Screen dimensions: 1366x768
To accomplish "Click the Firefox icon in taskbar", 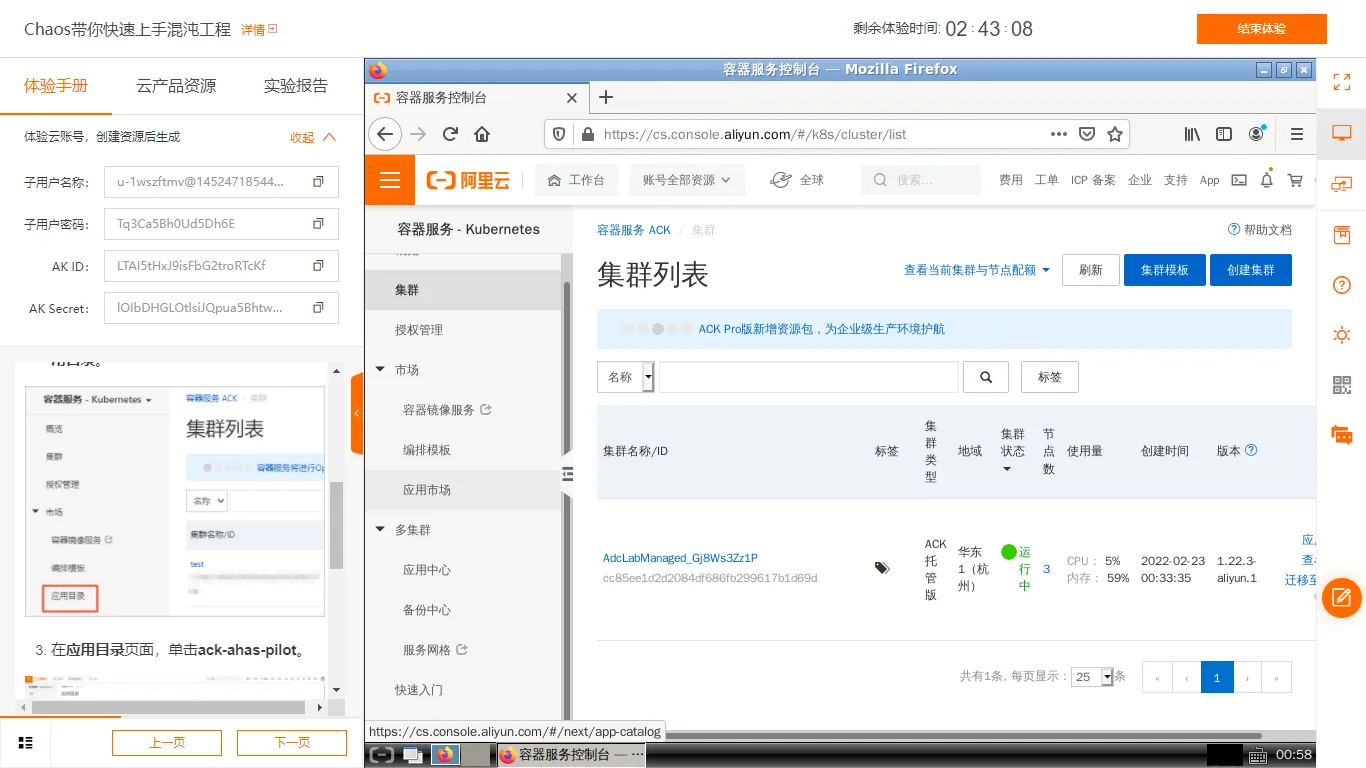I will [445, 755].
